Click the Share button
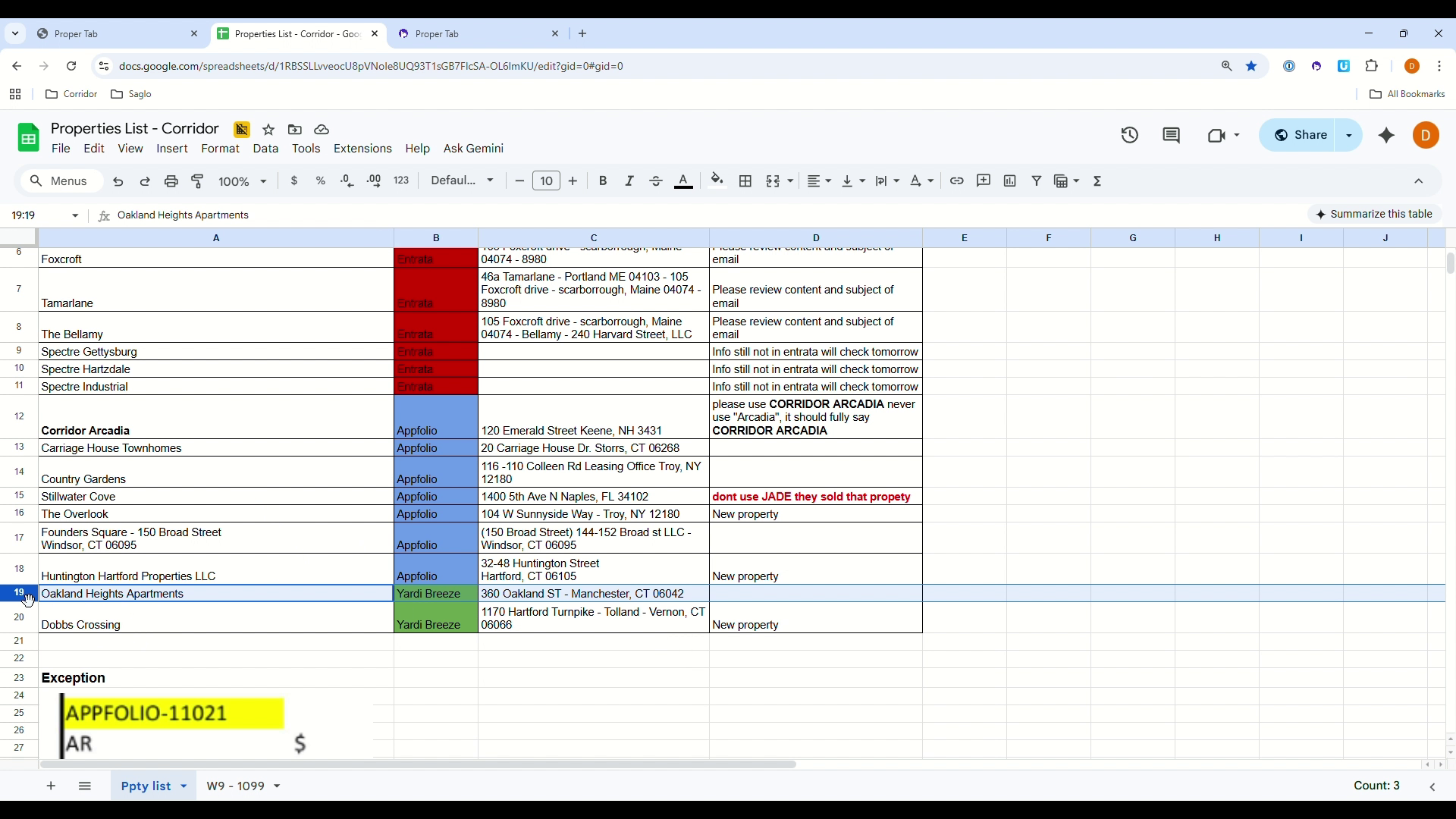 pyautogui.click(x=1301, y=135)
